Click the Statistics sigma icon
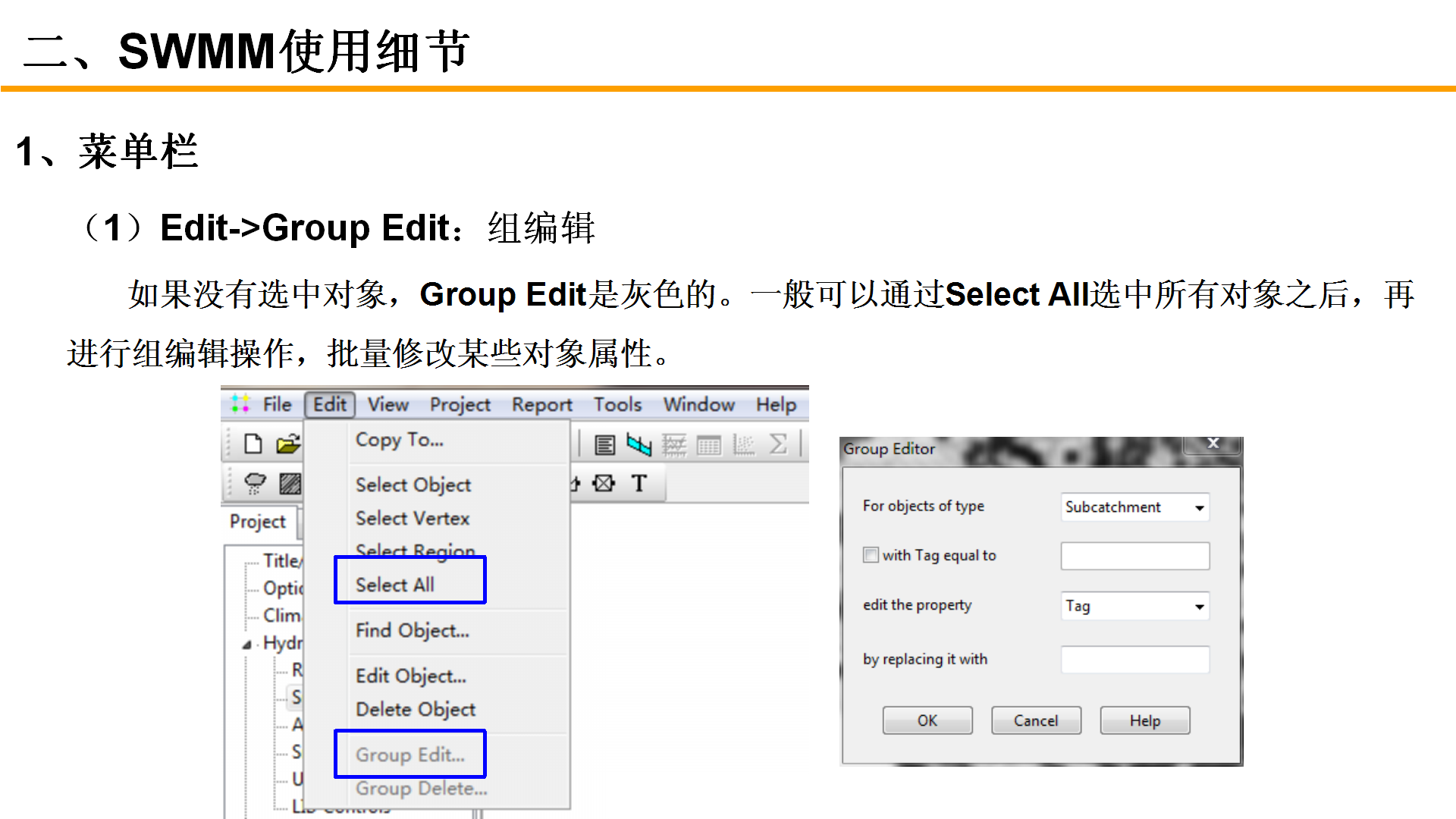Image resolution: width=1456 pixels, height=819 pixels. pos(778,444)
